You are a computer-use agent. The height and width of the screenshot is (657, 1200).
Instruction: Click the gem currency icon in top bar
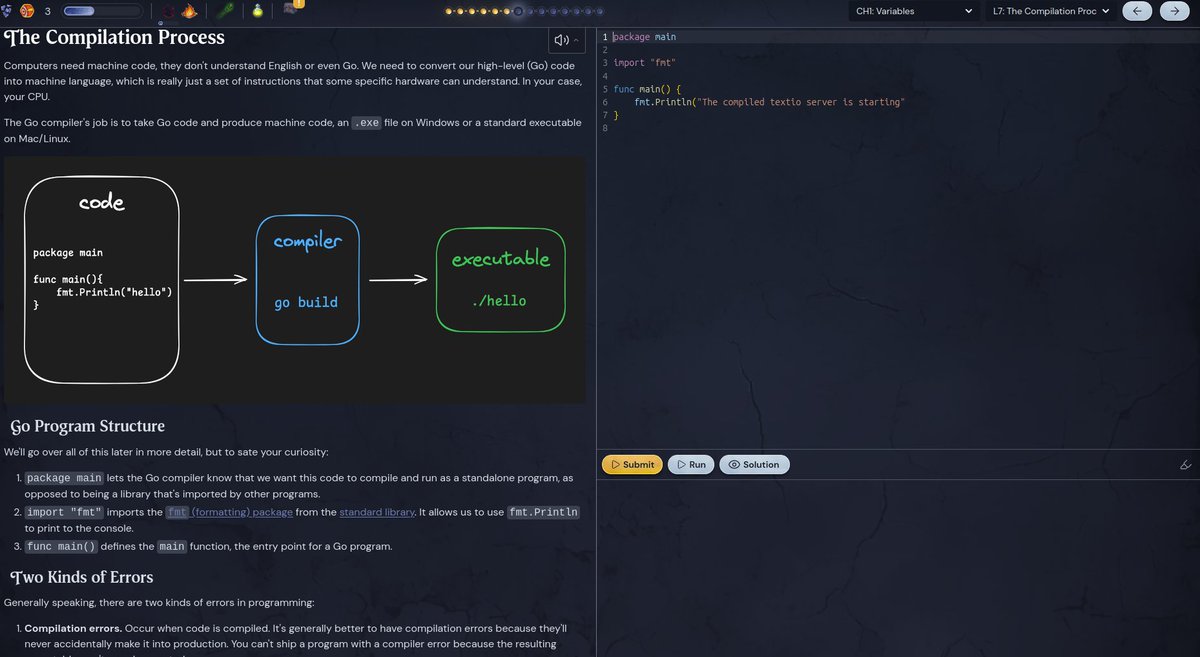7,11
